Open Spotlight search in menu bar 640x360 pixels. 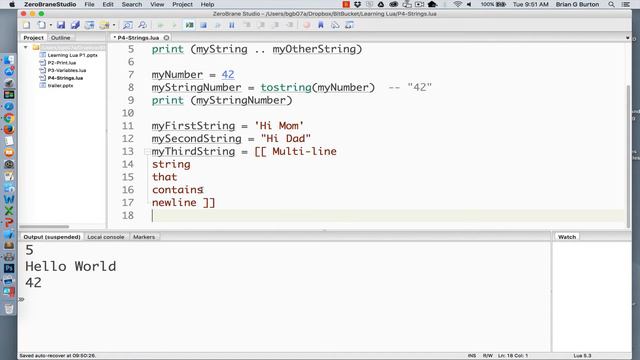coord(611,4)
